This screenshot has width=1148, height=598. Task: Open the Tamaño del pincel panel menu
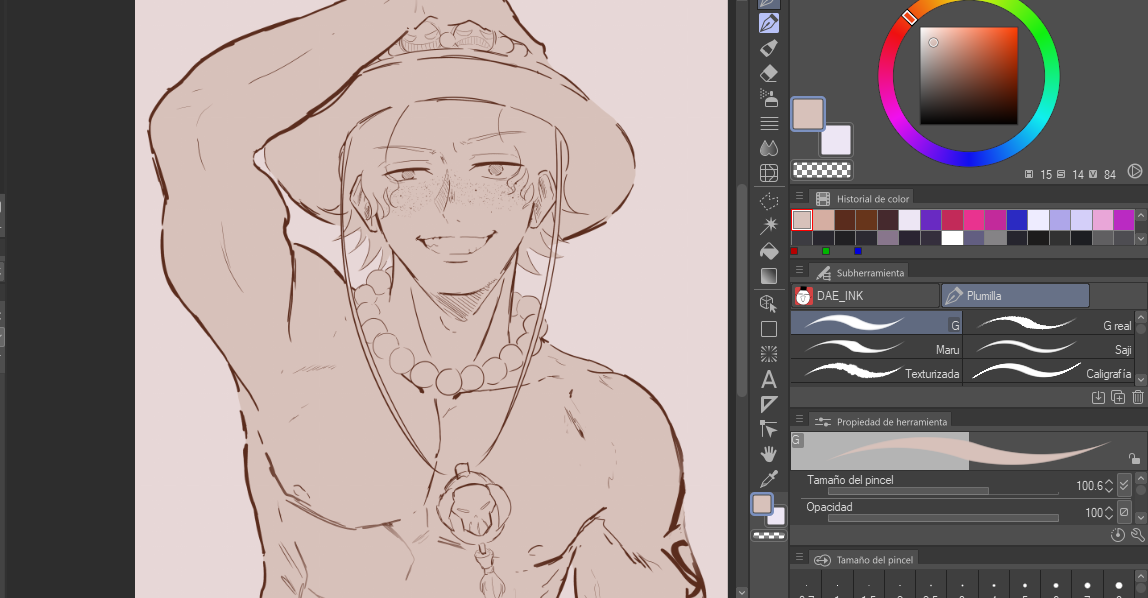click(800, 557)
